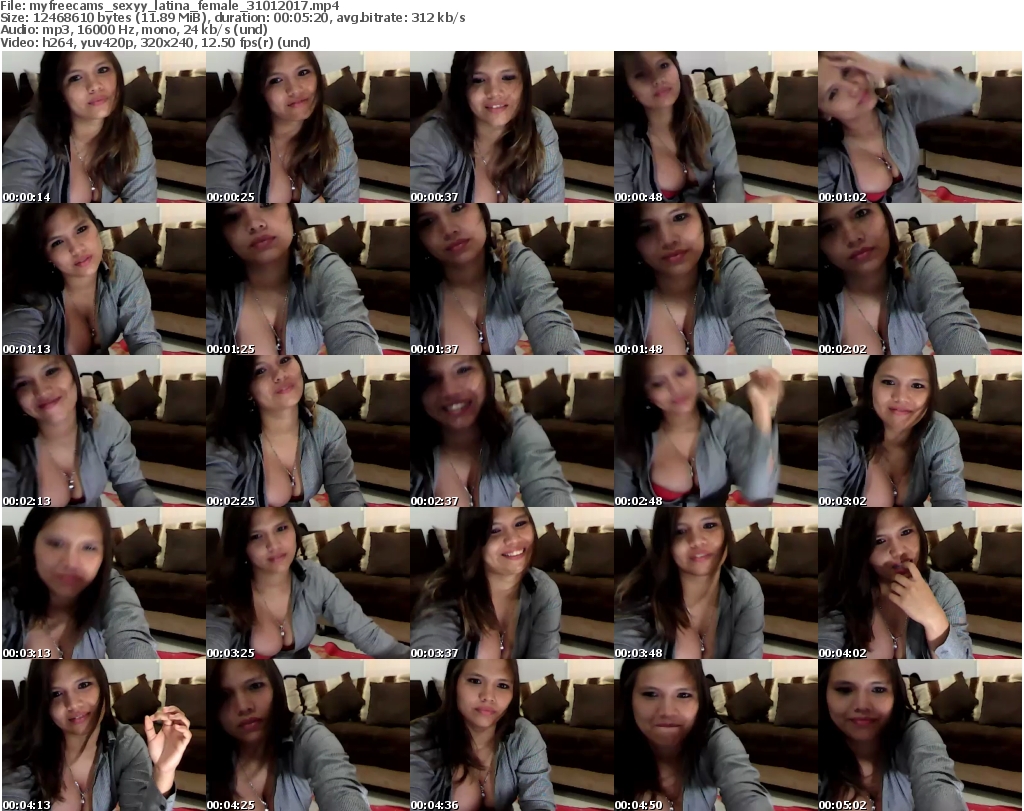Click the 'Video: h264, yuv420p' line
Viewport: 1024px width, 811px height.
155,42
